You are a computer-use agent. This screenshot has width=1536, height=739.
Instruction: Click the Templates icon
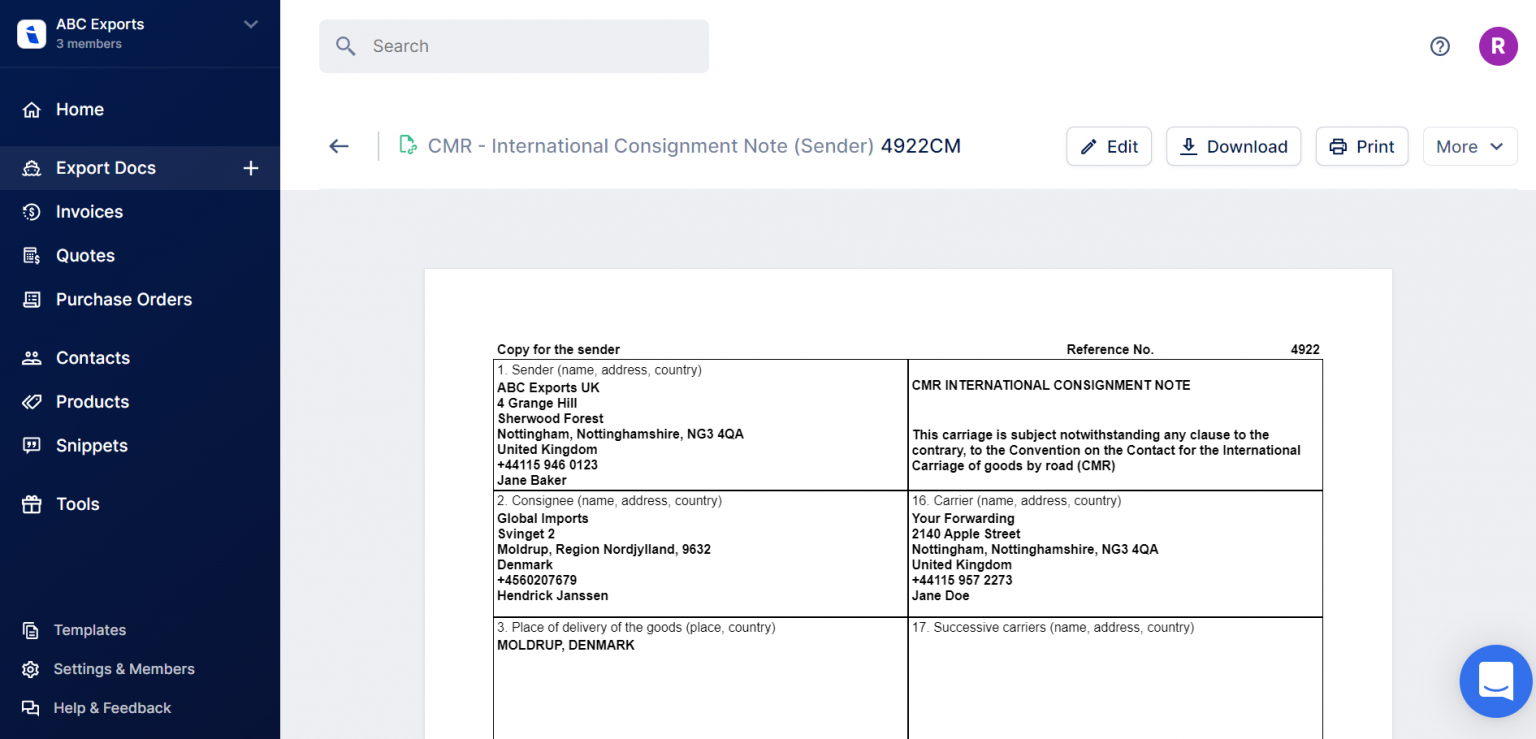click(33, 629)
